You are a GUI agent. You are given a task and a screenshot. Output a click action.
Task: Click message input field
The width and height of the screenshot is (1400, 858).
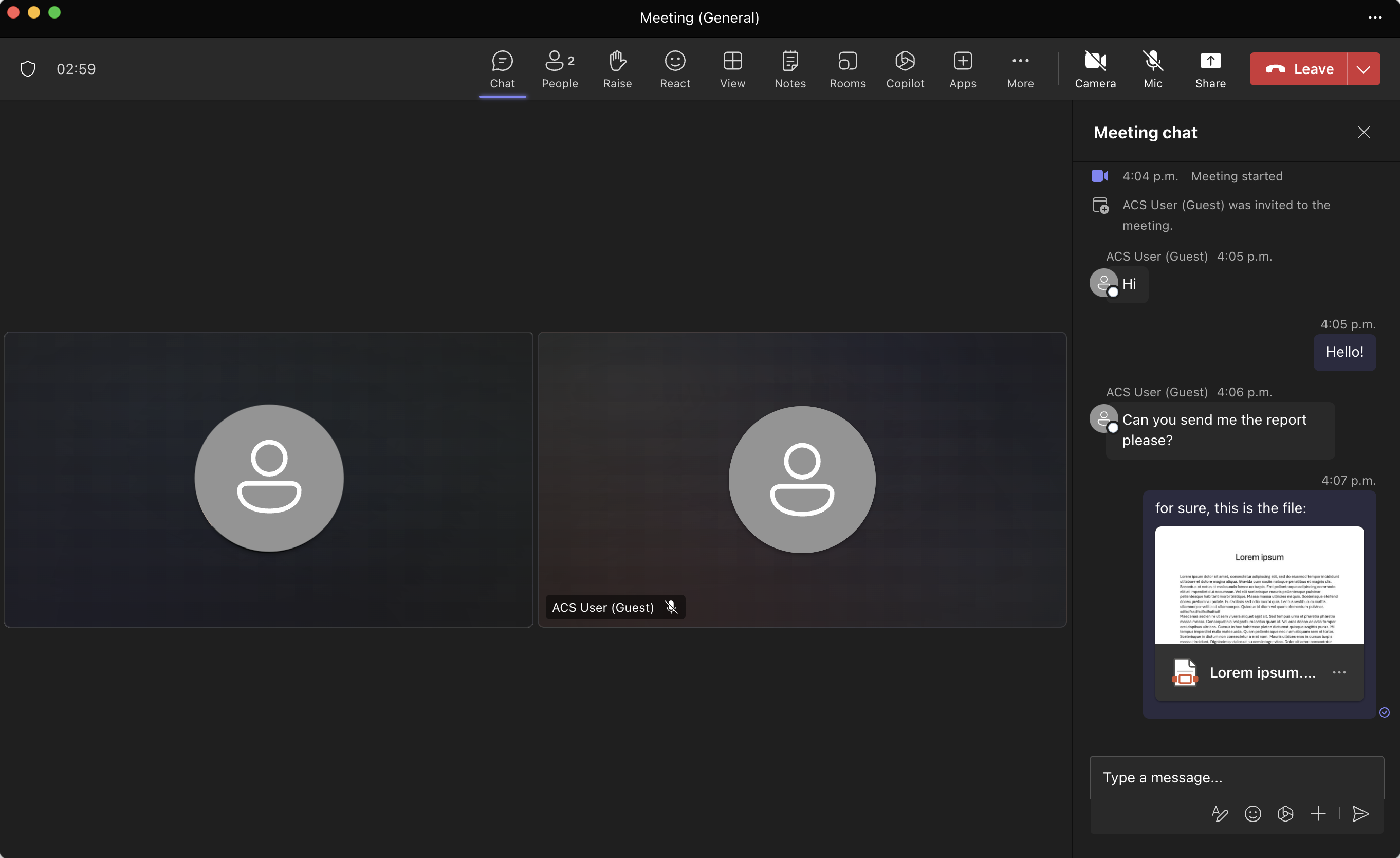[x=1237, y=778]
